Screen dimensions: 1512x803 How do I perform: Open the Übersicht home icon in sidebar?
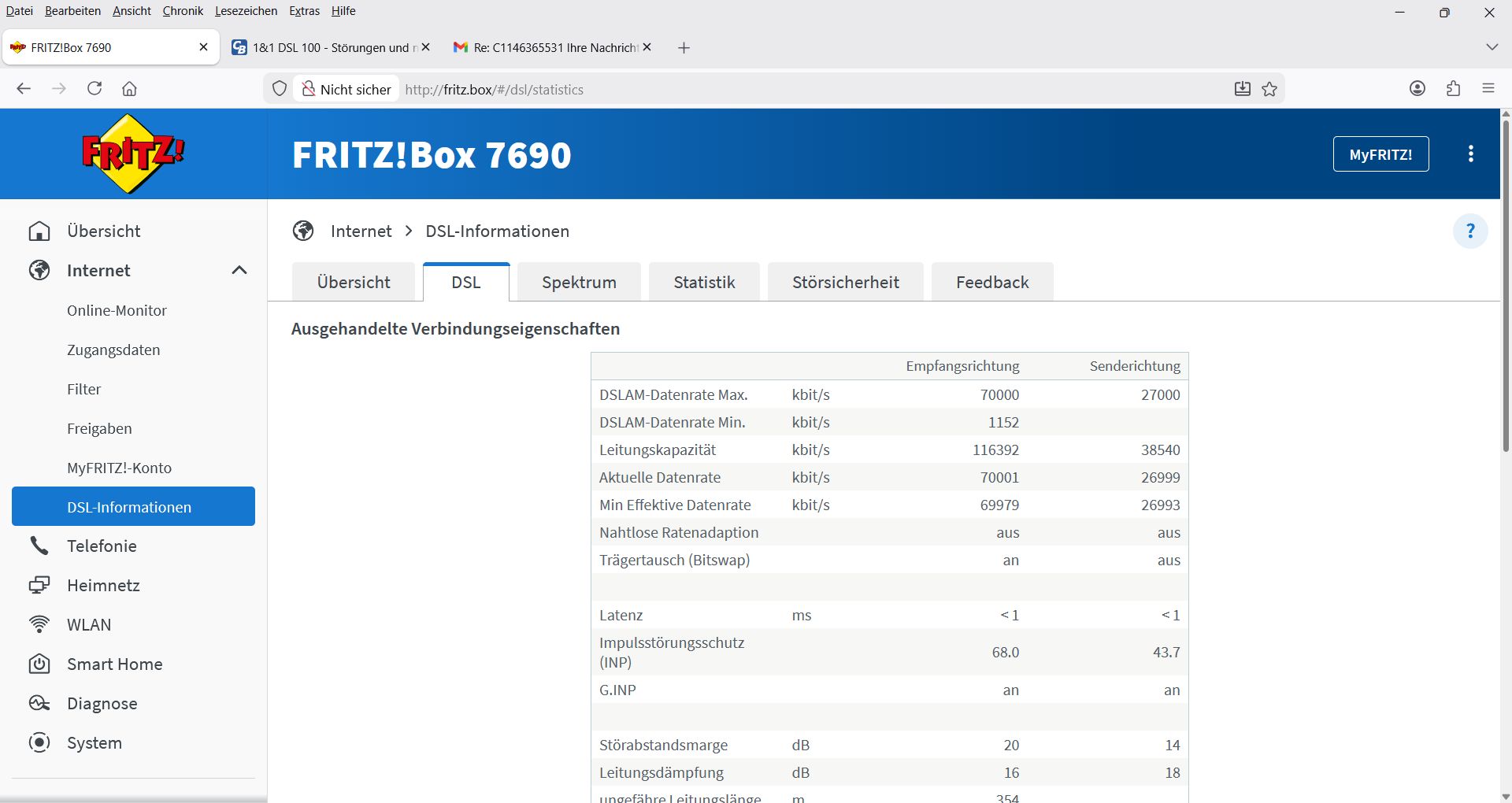39,231
